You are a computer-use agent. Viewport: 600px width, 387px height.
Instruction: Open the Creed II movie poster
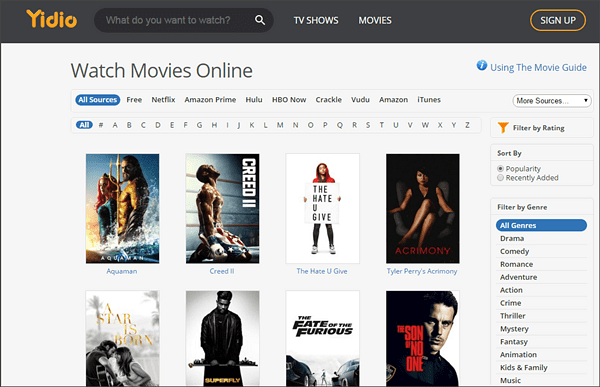pos(222,209)
